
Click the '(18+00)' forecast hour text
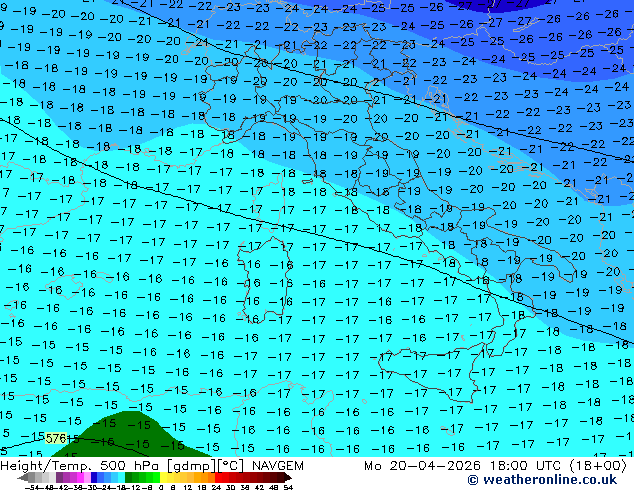pyautogui.click(x=597, y=466)
